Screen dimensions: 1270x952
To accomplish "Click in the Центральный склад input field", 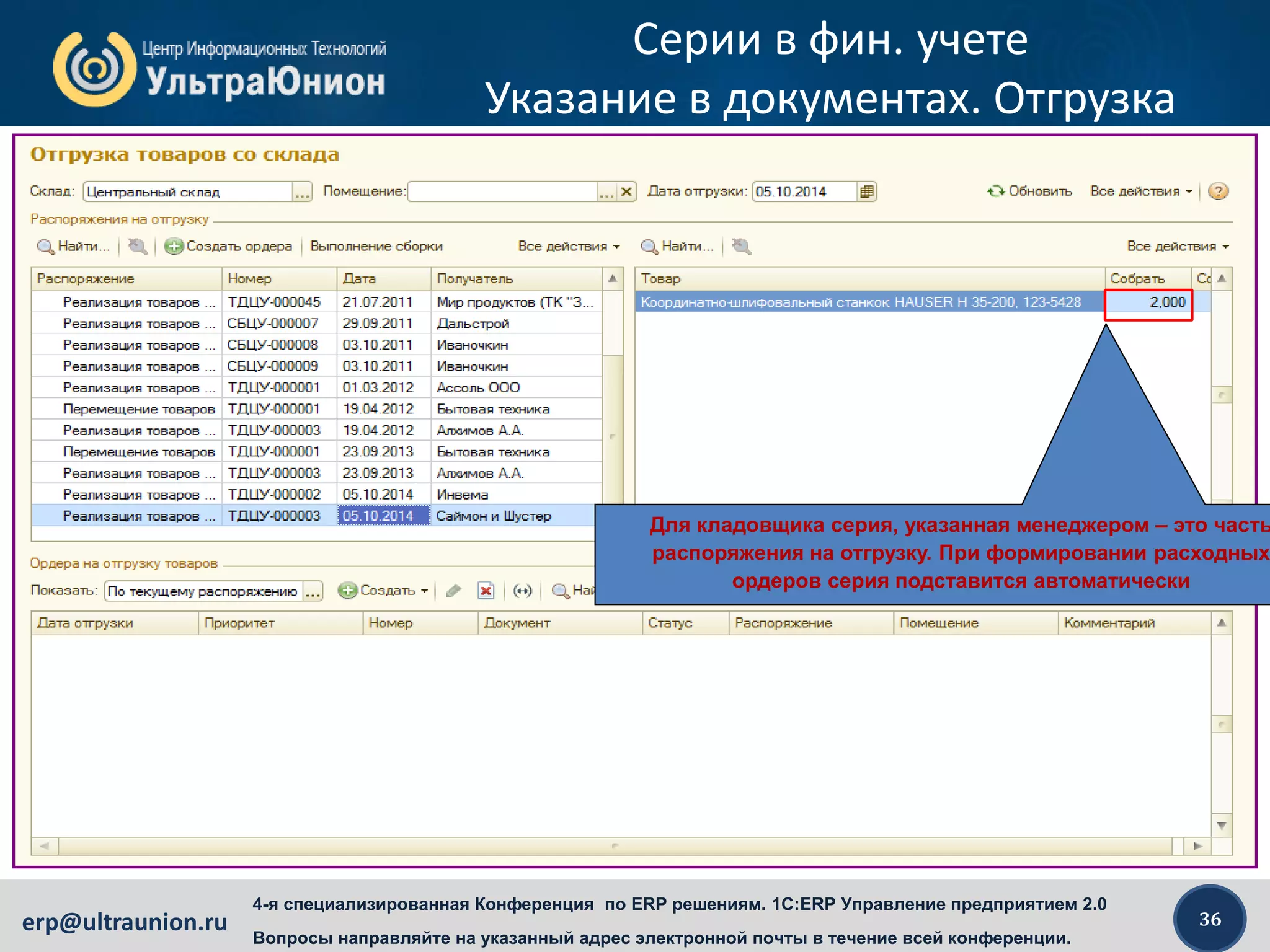I will 188,192.
